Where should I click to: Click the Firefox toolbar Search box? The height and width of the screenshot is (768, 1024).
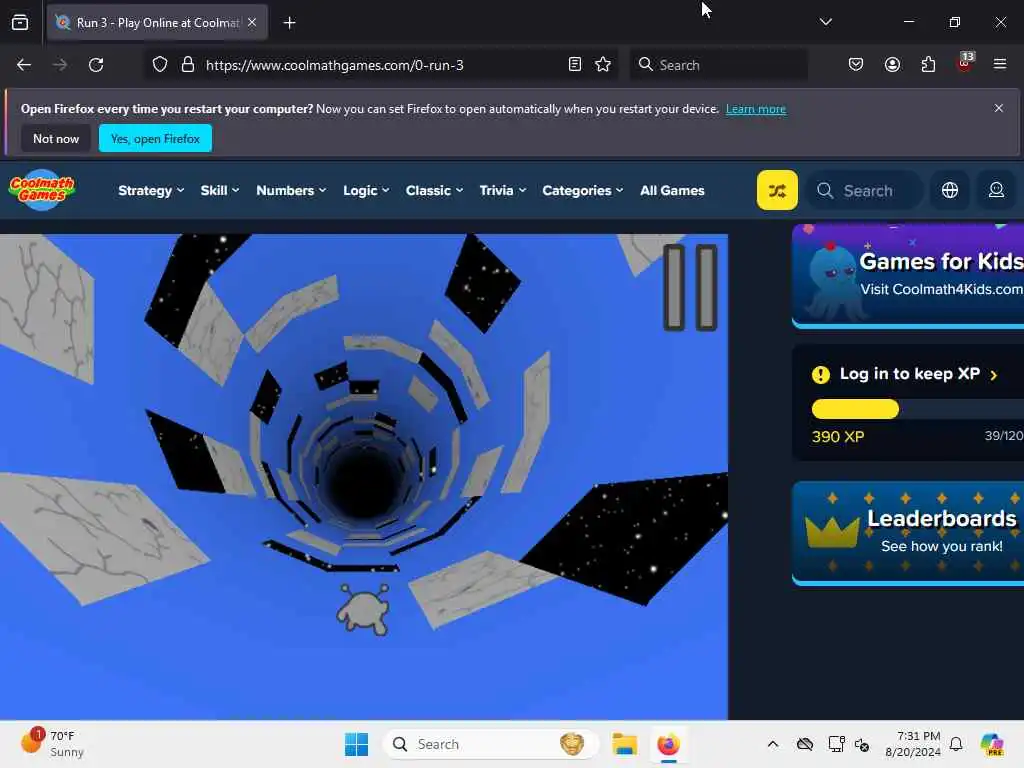(718, 65)
